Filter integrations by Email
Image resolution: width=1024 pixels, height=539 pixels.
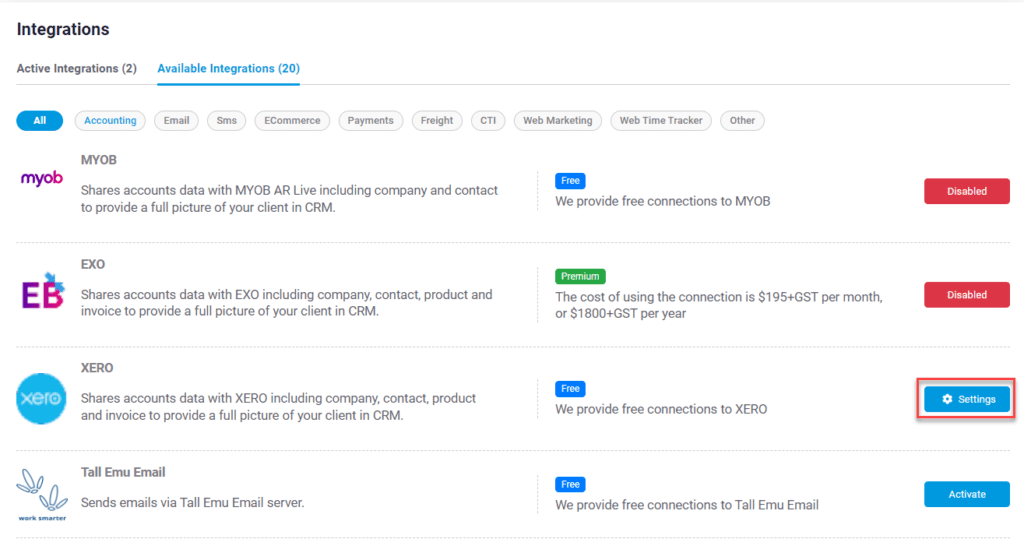pos(176,121)
